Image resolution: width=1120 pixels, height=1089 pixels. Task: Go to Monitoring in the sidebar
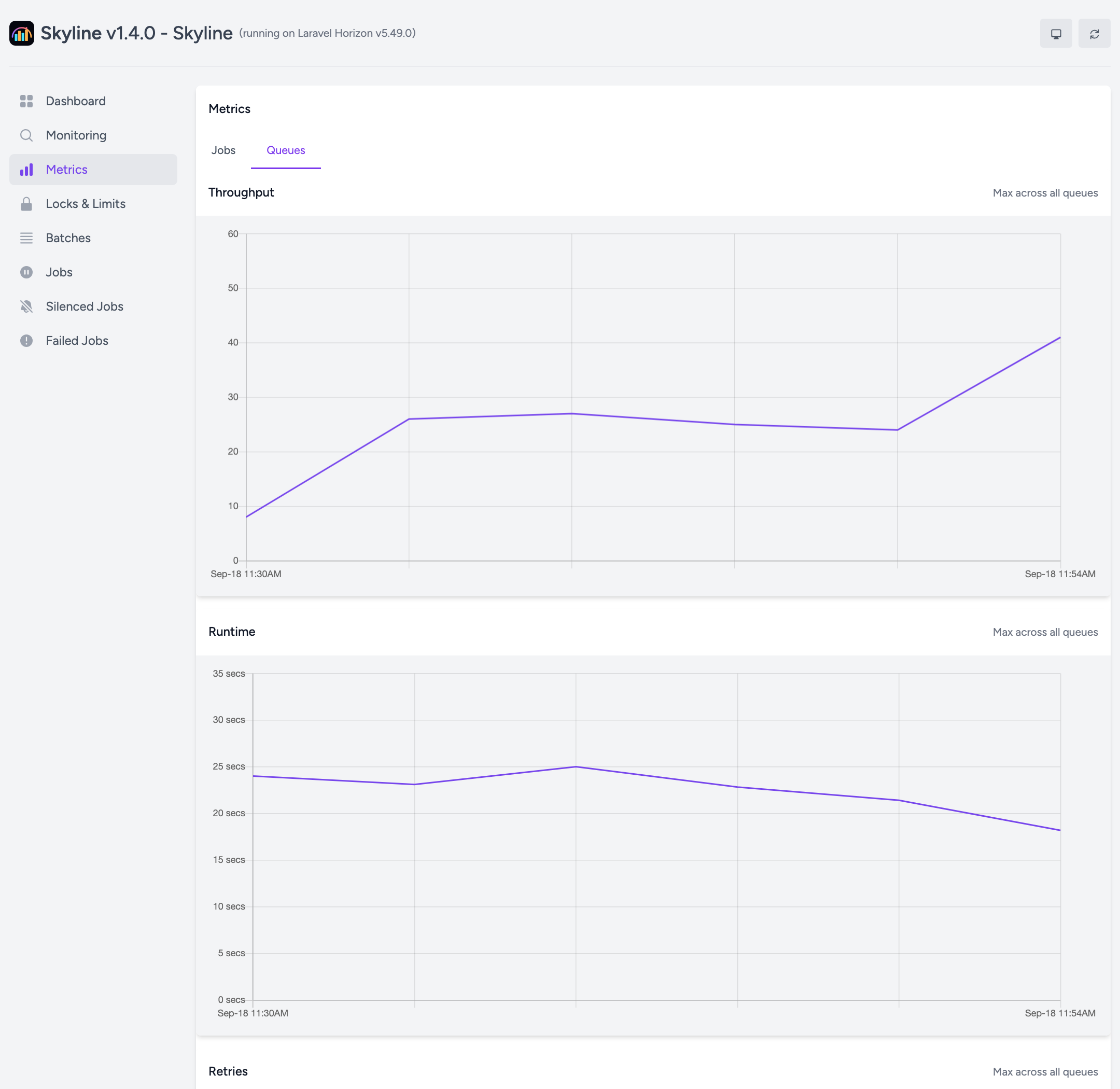tap(93, 135)
